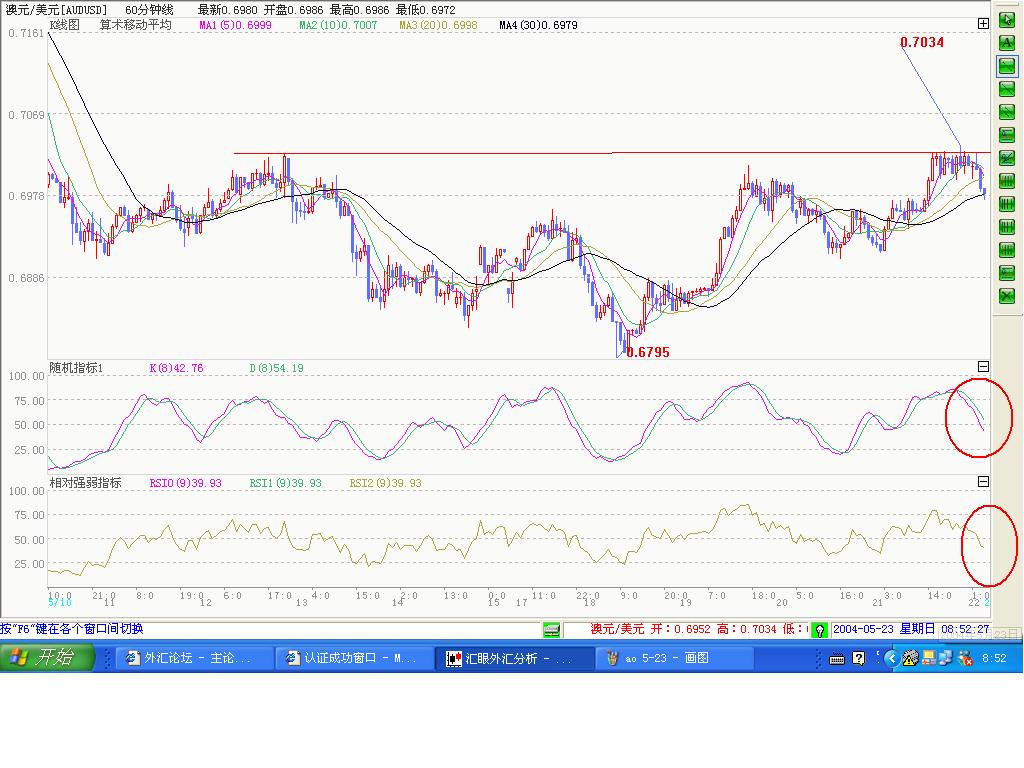Image resolution: width=1024 pixels, height=768 pixels.
Task: Click the horizontal lines tool above the delete X tool
Action: 1007,272
